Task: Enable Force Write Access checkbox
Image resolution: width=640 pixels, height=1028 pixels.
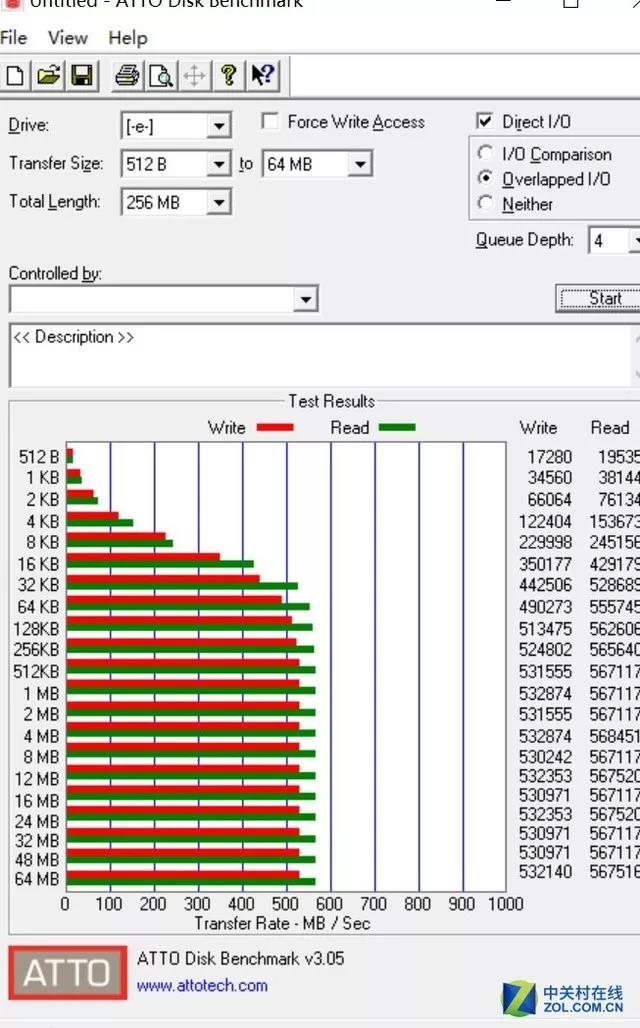Action: pyautogui.click(x=270, y=122)
